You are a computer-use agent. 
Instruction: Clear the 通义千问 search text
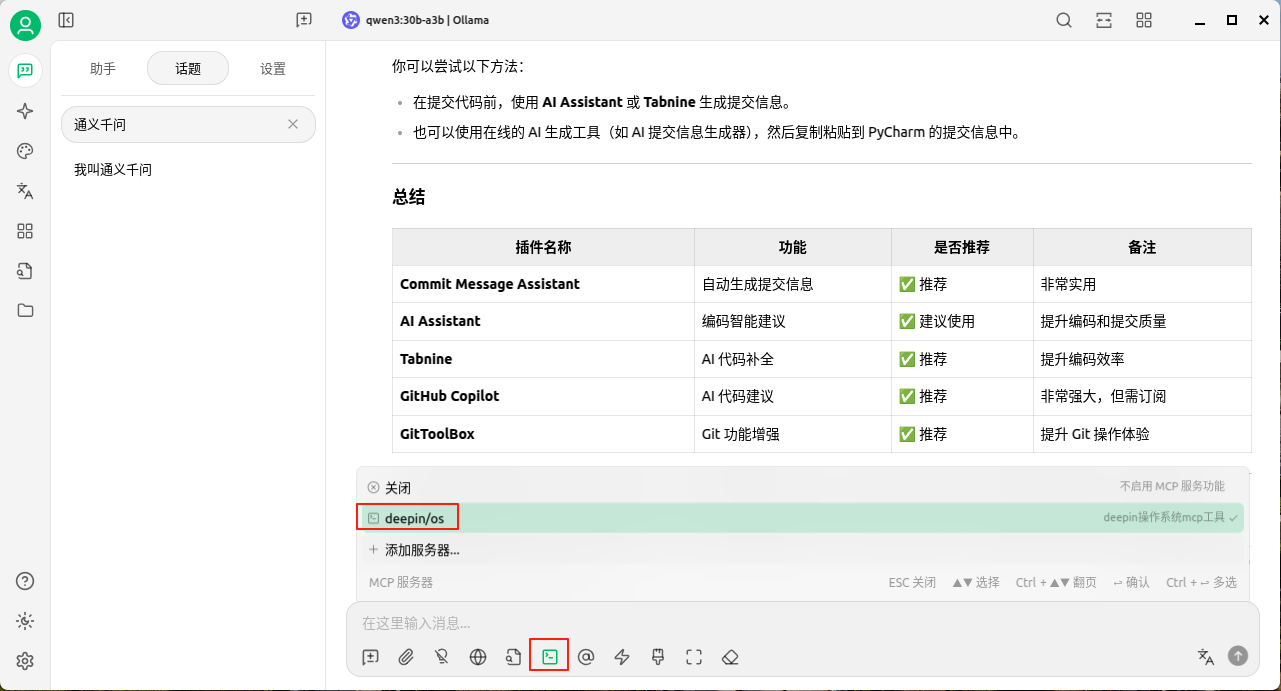pyautogui.click(x=293, y=125)
